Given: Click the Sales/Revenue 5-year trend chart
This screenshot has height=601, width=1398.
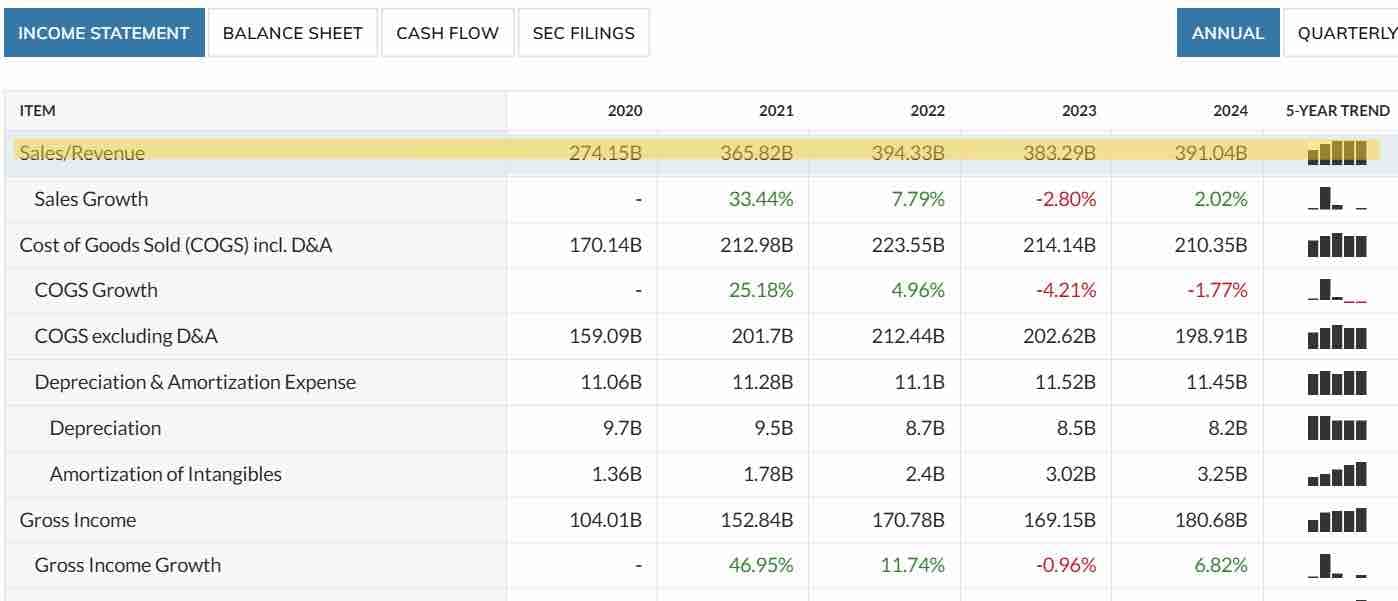Looking at the screenshot, I should tap(1337, 153).
